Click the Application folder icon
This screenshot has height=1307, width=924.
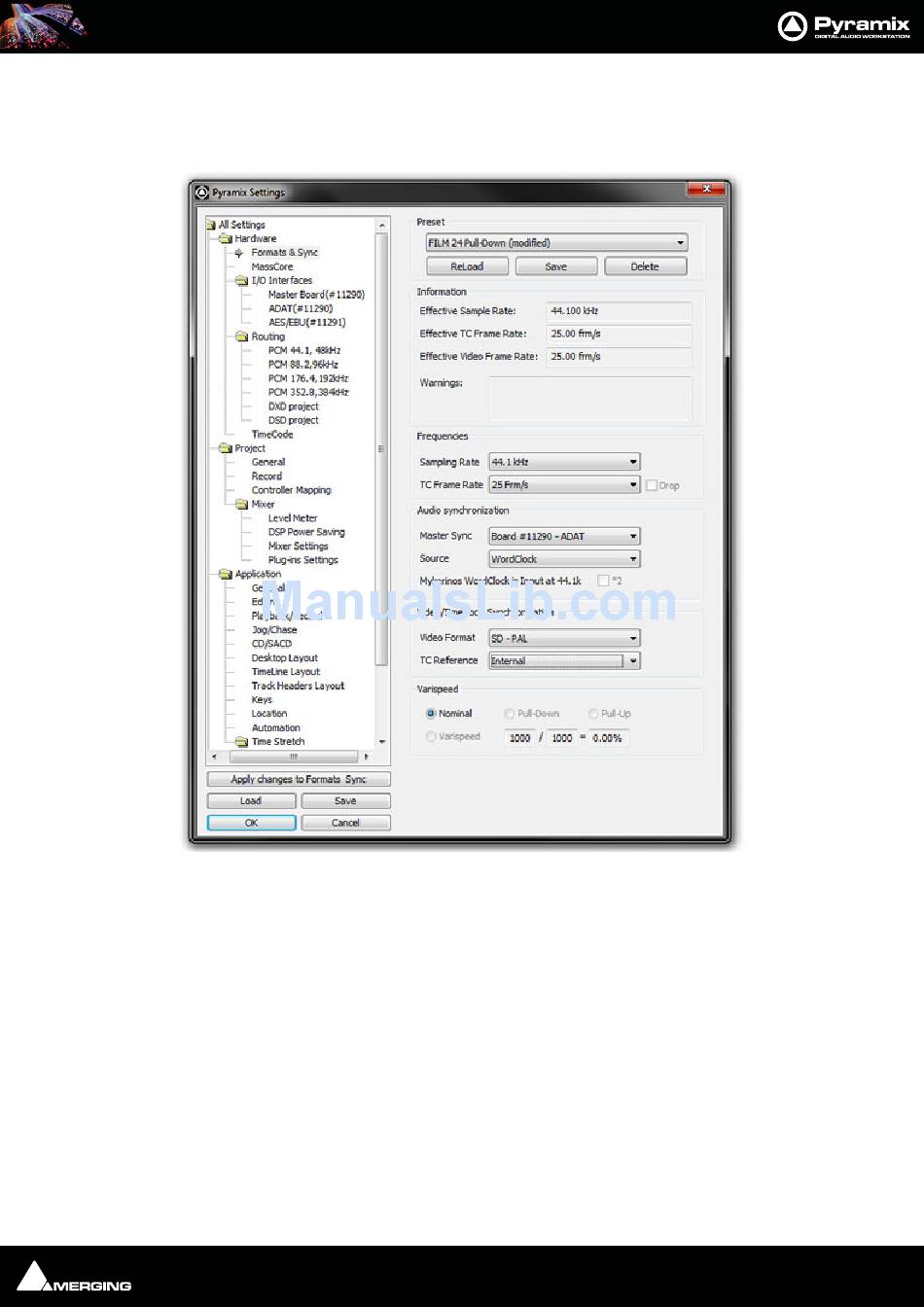226,575
